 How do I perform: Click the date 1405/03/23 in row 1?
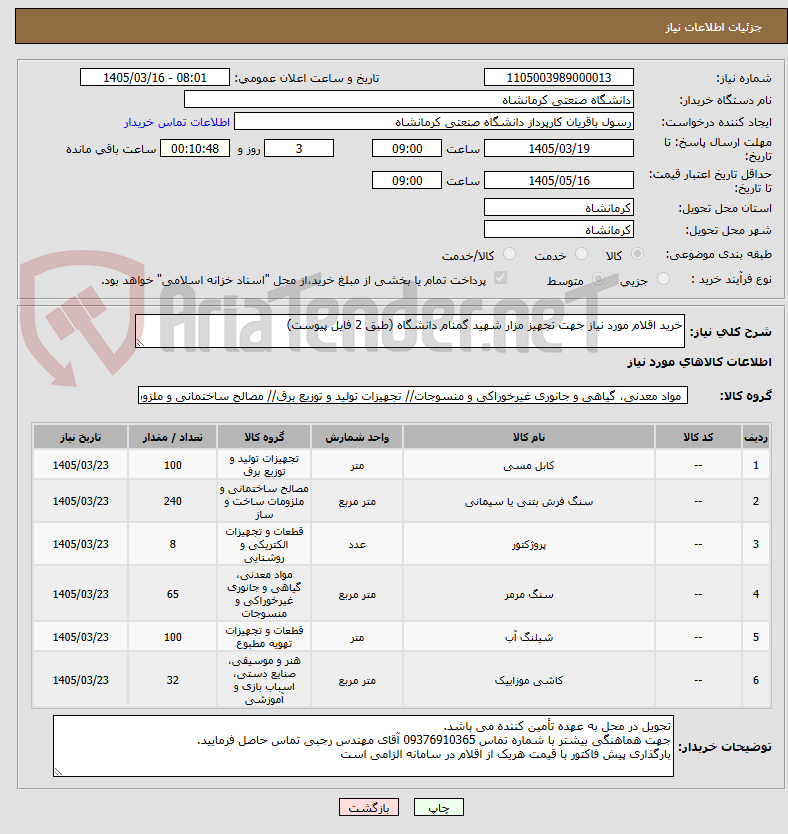80,465
